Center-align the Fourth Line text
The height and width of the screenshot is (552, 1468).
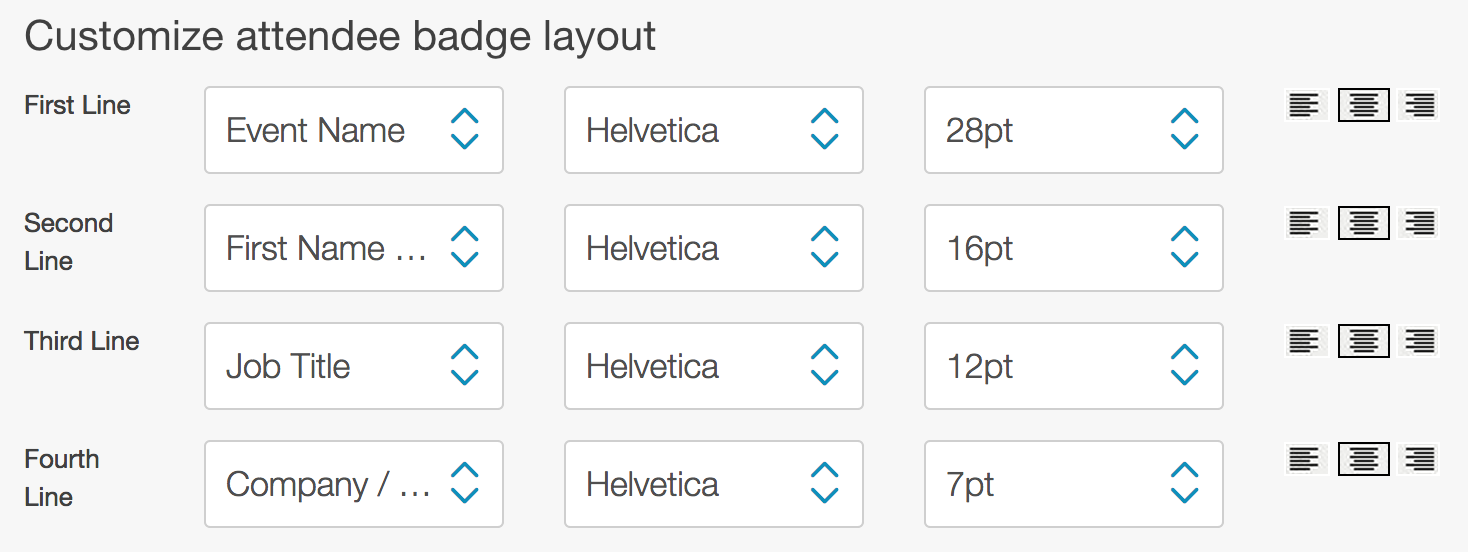(x=1364, y=459)
